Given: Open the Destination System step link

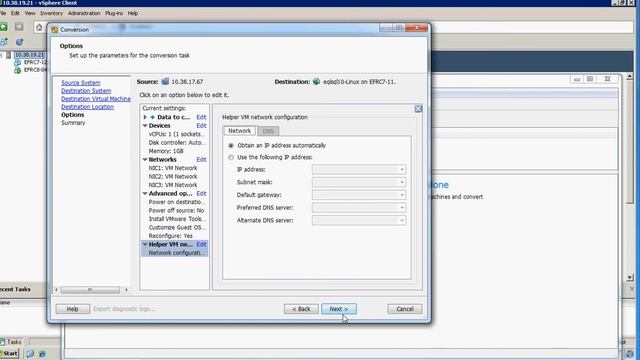Looking at the screenshot, I should 86,91.
